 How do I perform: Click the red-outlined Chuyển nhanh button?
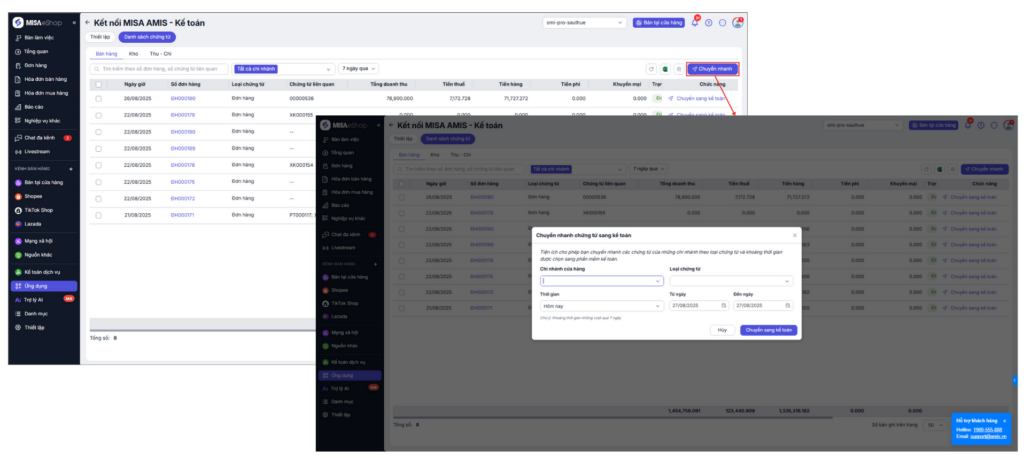pos(713,69)
